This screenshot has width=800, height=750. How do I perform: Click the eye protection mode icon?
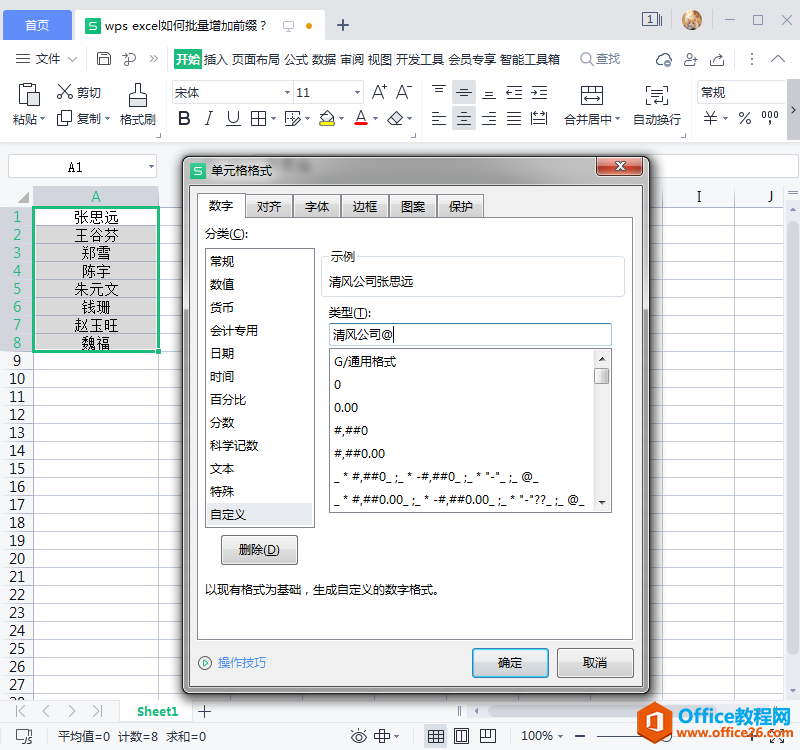point(359,736)
